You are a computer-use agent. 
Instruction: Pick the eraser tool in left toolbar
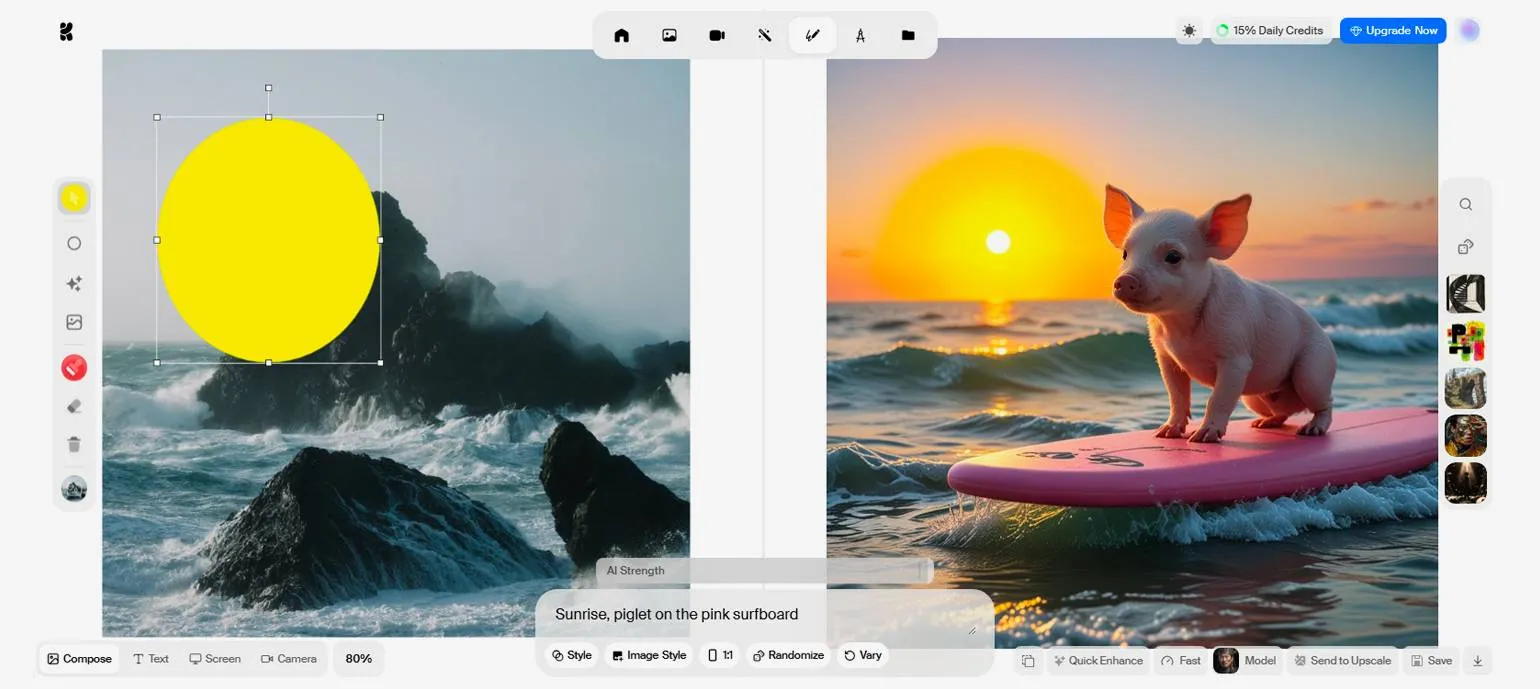(74, 406)
